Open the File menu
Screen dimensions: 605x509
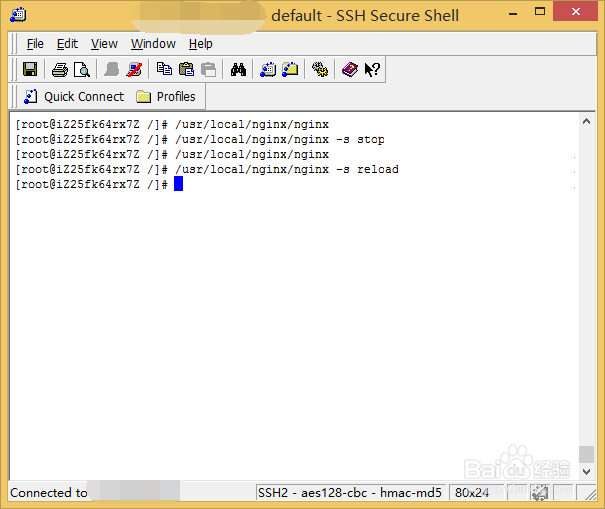35,44
